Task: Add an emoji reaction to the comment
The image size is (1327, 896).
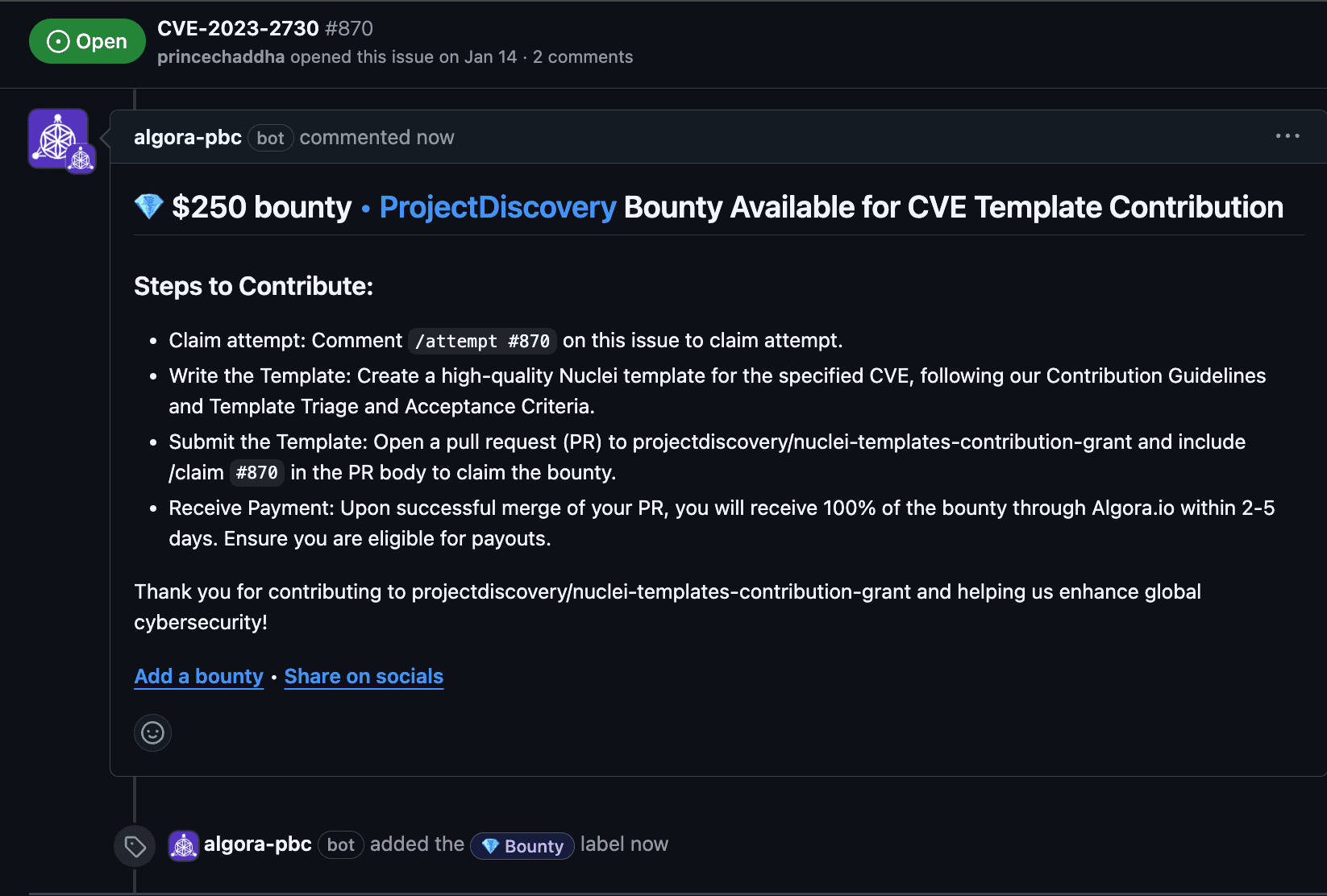Action: 152,732
